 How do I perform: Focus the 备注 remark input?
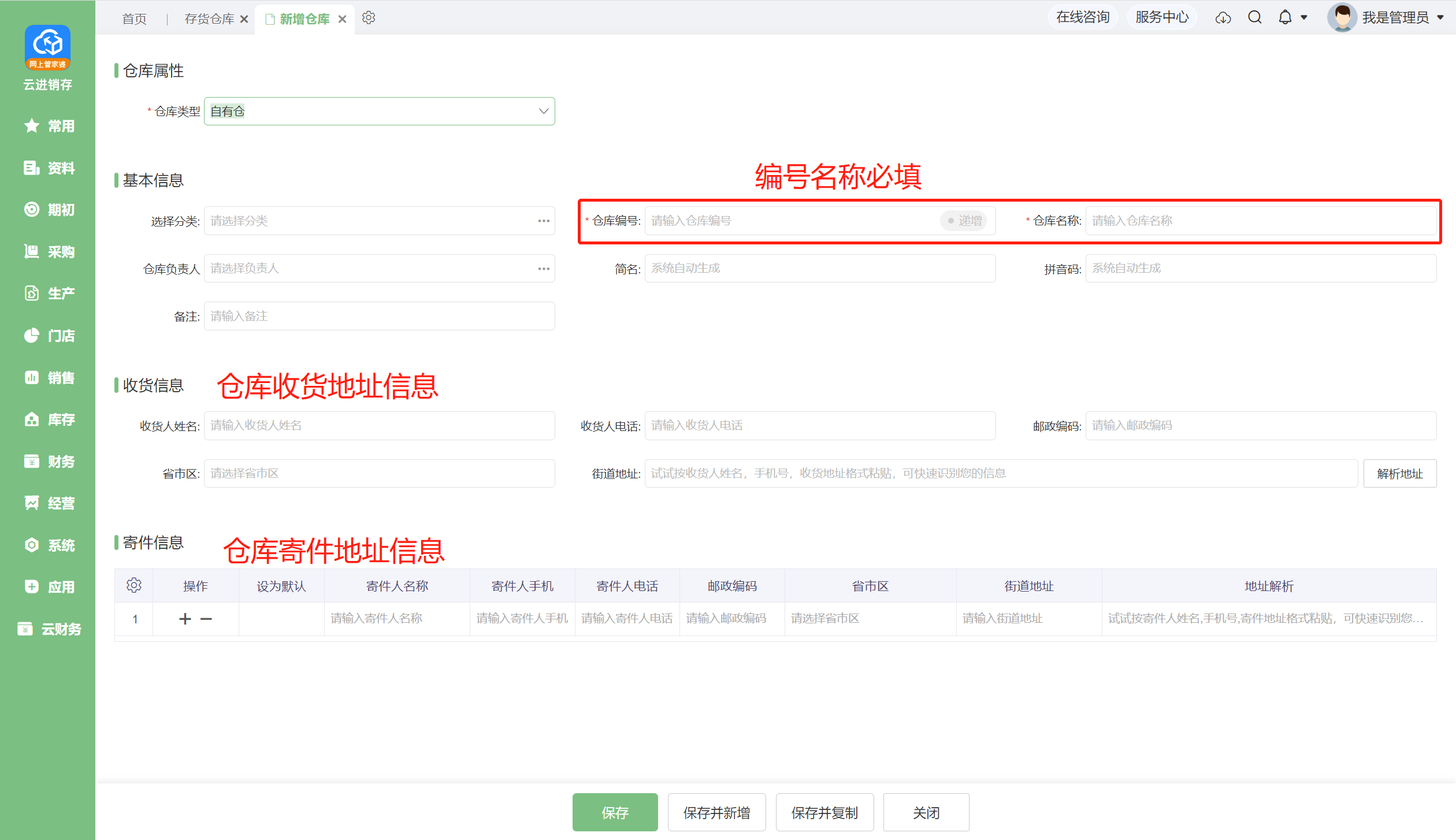tap(380, 316)
